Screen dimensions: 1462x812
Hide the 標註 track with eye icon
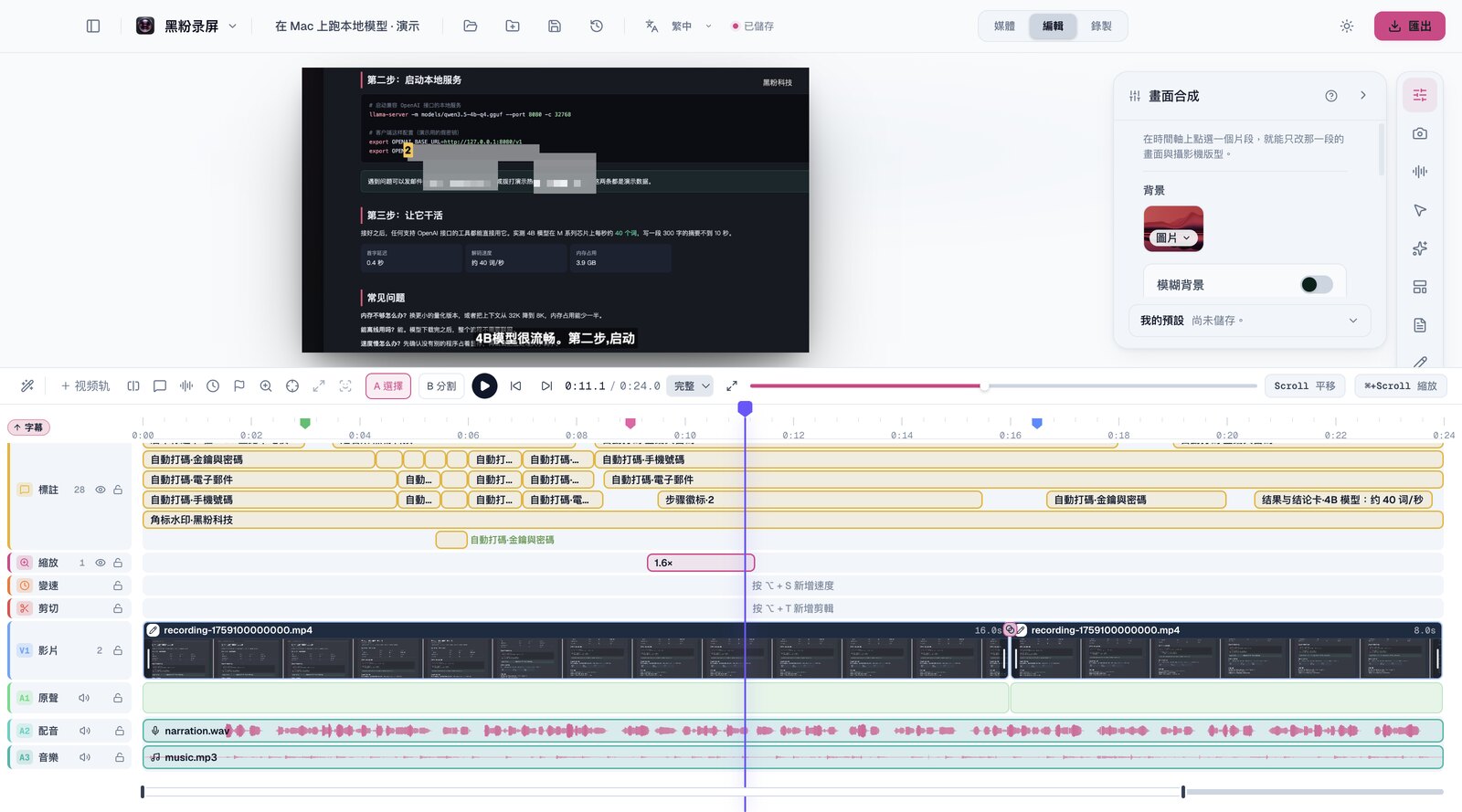[x=101, y=490]
